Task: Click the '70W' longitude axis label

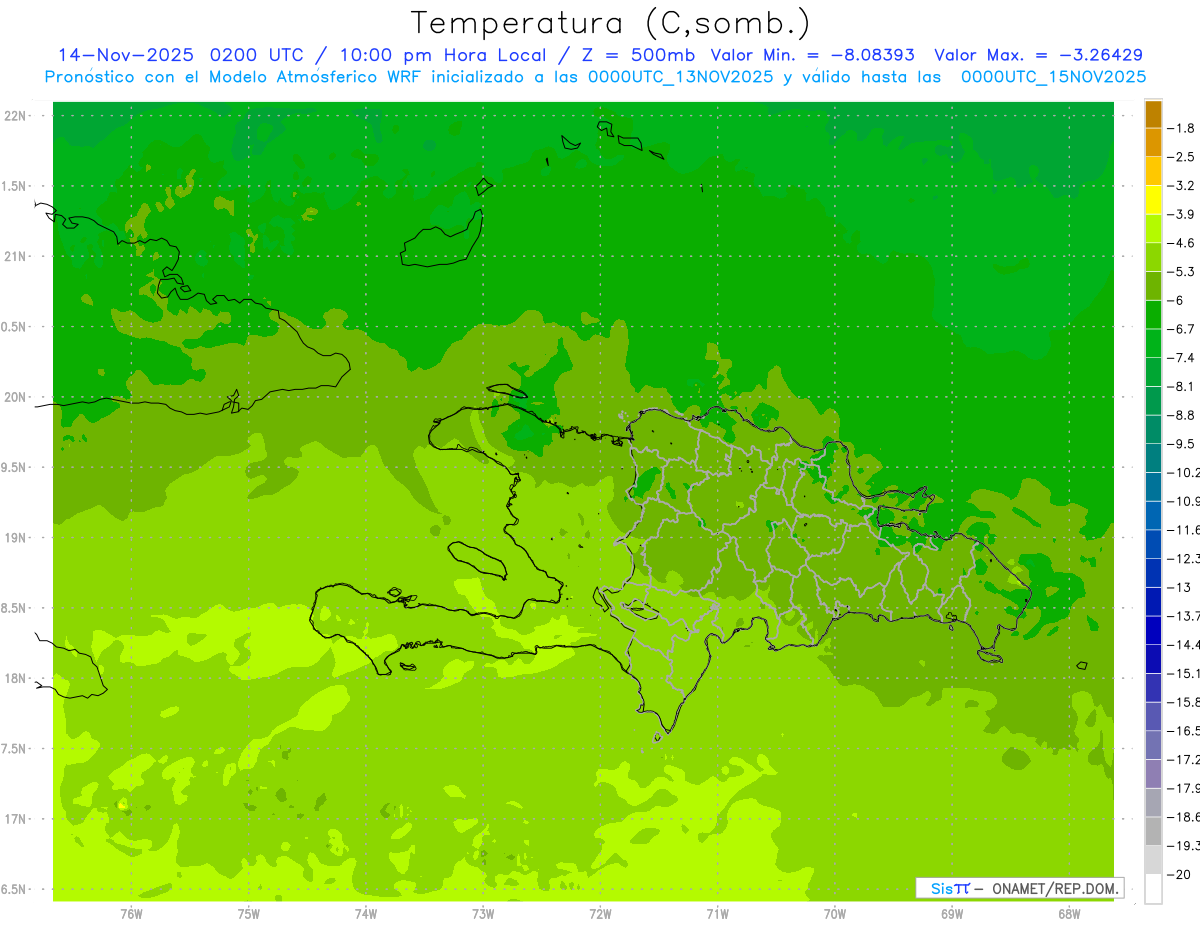Action: click(834, 914)
